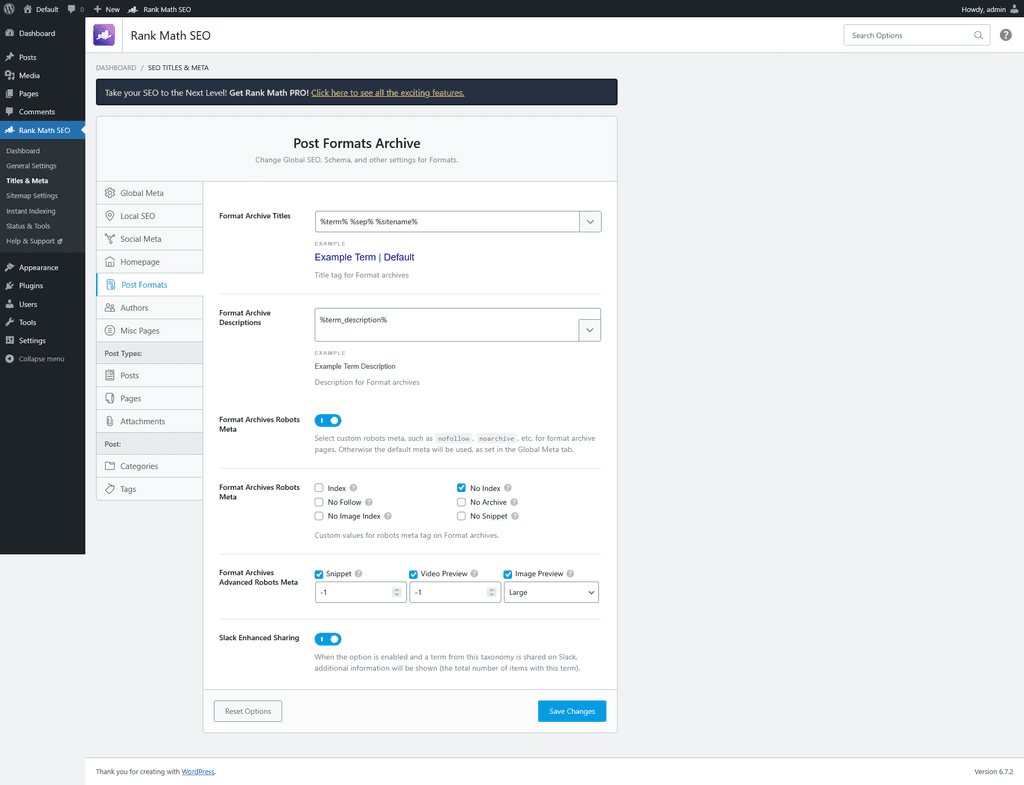The image size is (1024, 785).
Task: Open the Pages tab under Post Types
Action: (x=150, y=398)
